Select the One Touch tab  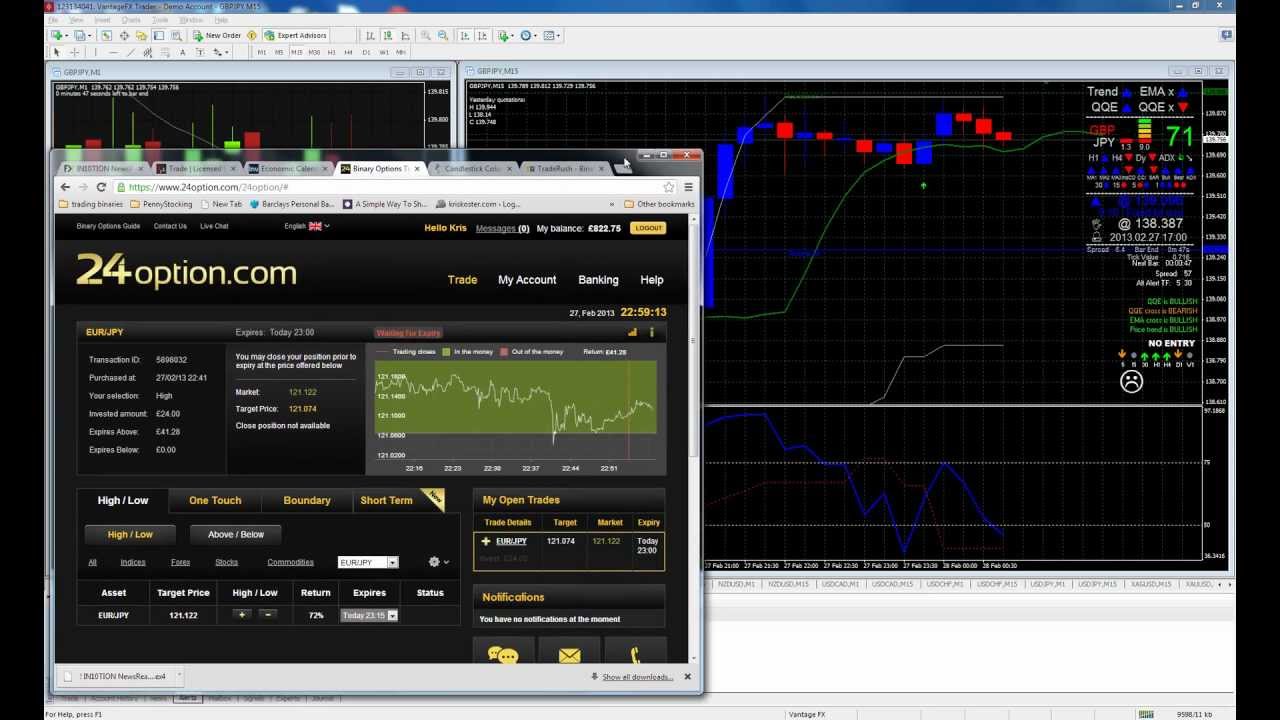(215, 500)
